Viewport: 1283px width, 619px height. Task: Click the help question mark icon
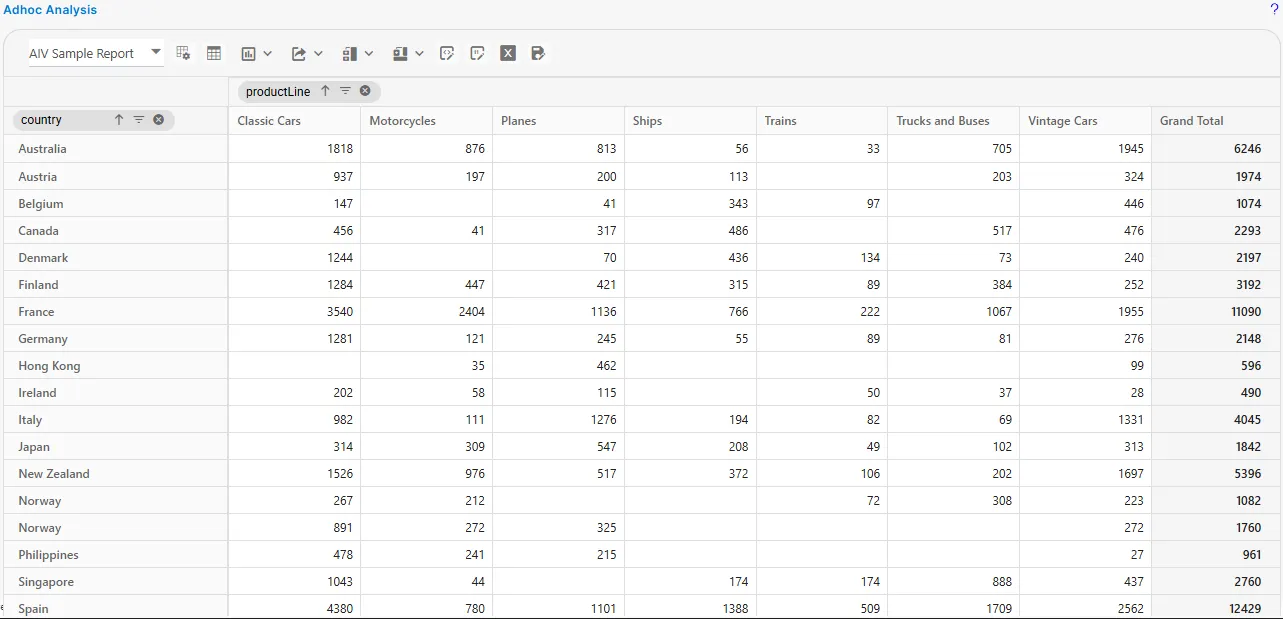click(1274, 9)
